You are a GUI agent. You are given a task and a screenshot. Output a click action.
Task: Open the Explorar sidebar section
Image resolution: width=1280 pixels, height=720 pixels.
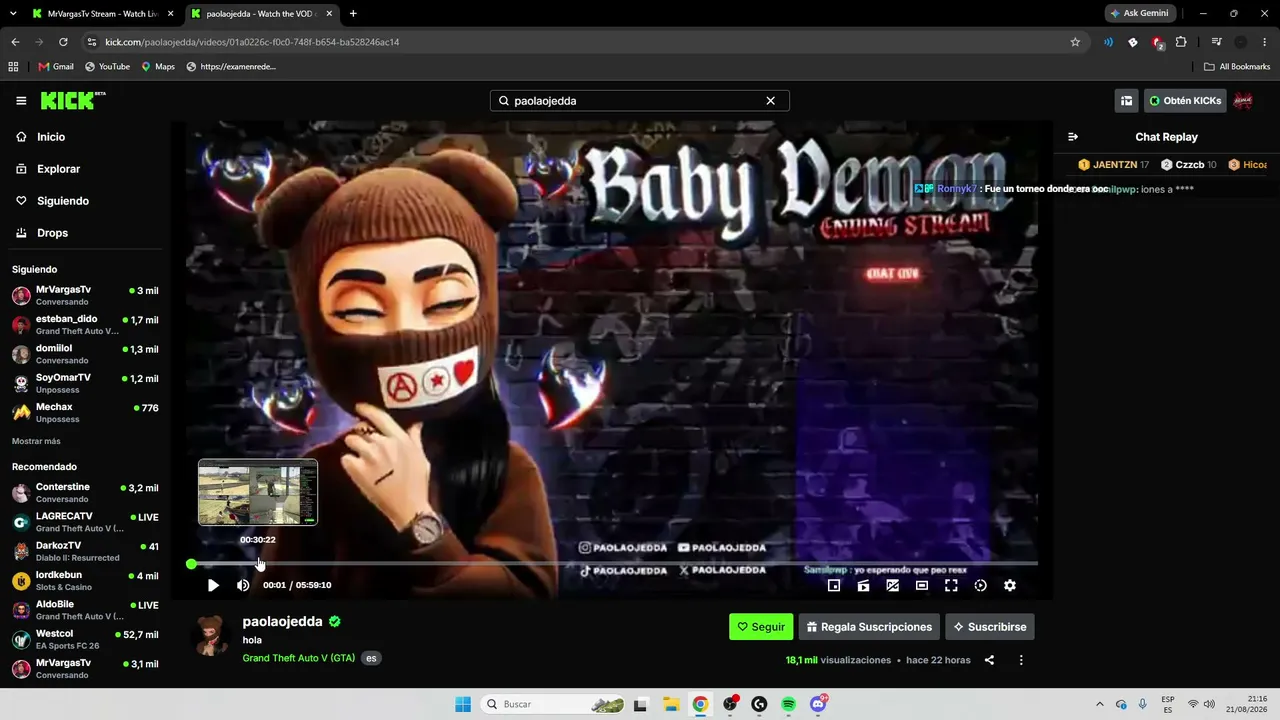click(x=58, y=169)
